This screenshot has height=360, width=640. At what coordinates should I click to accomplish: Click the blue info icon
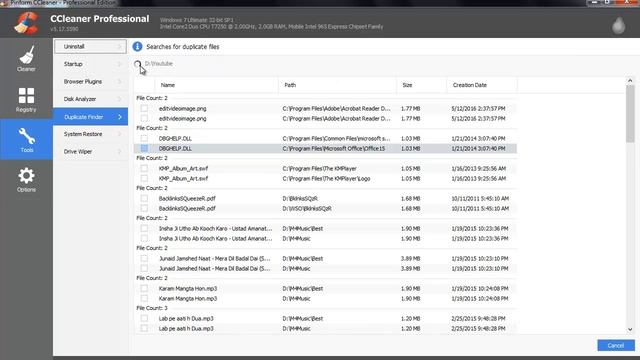(x=137, y=47)
